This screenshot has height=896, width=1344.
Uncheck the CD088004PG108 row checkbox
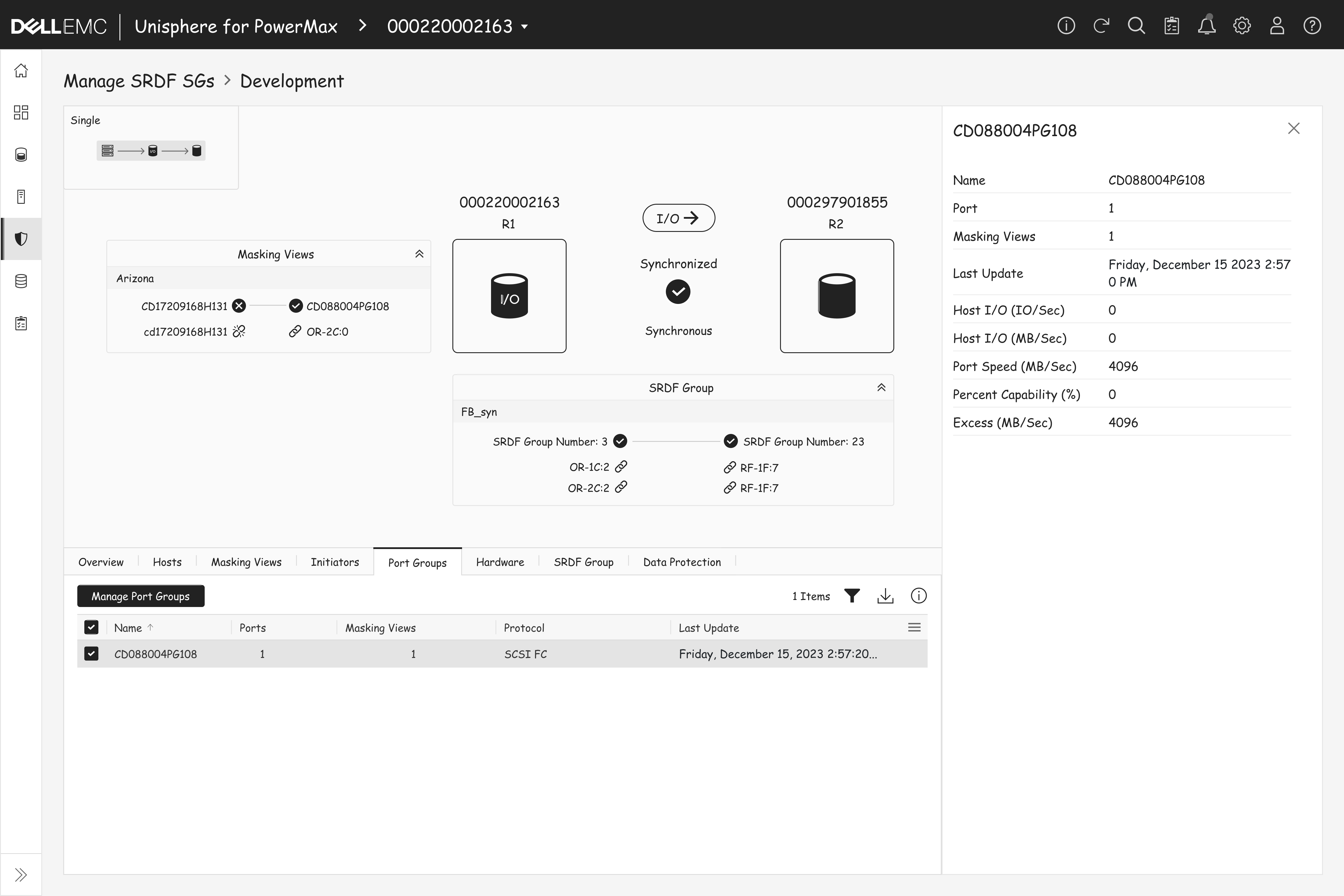coord(91,654)
